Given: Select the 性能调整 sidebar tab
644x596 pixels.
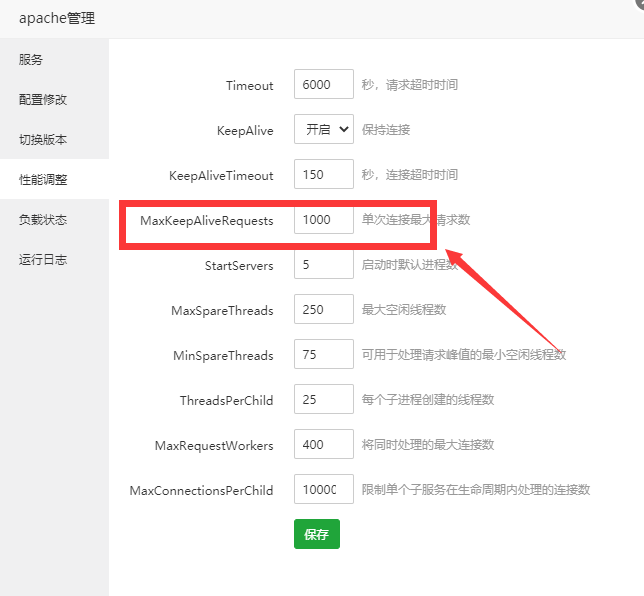Looking at the screenshot, I should [43, 180].
